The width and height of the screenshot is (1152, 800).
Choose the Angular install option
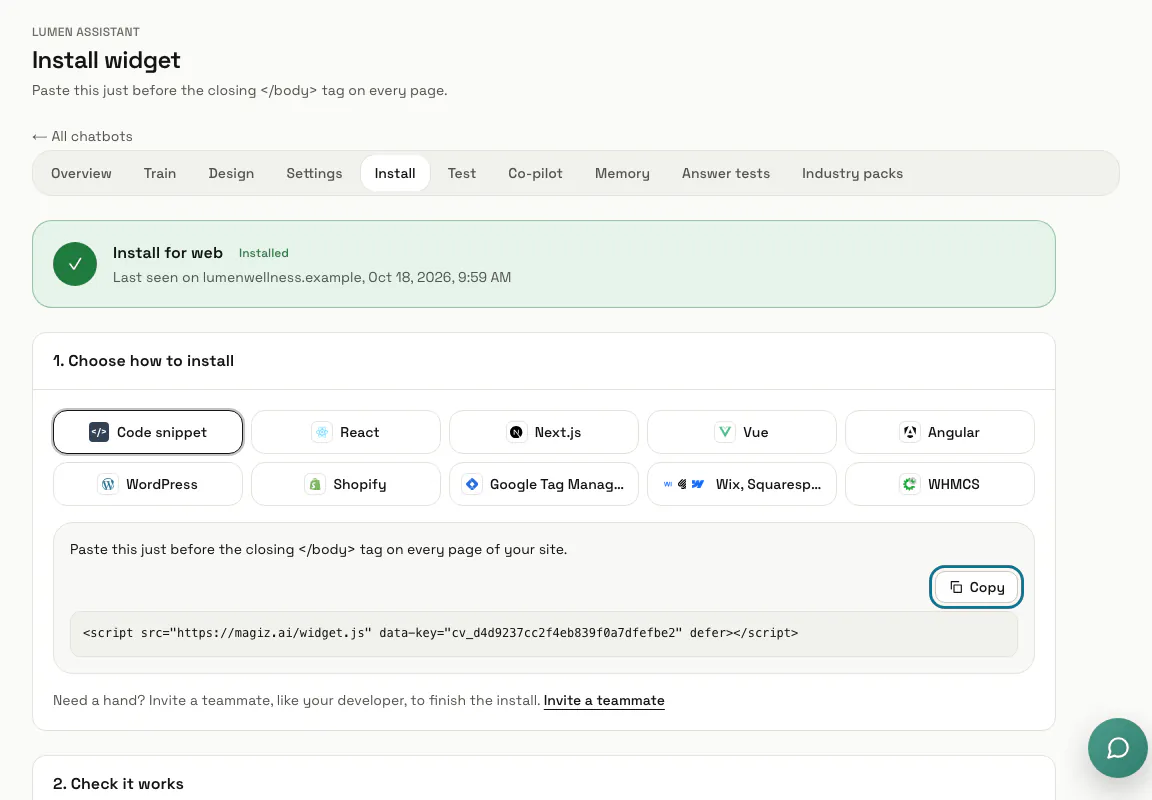tap(940, 432)
